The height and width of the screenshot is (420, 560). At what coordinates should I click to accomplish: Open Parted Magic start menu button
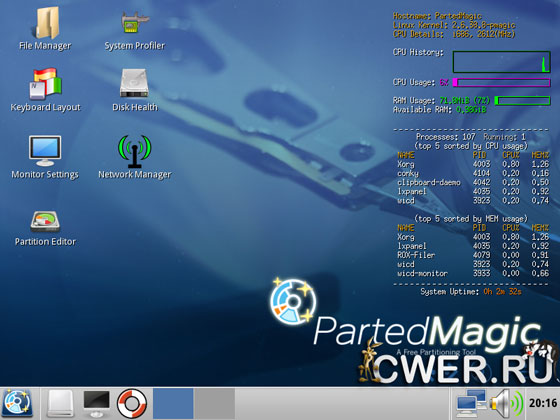coord(18,404)
